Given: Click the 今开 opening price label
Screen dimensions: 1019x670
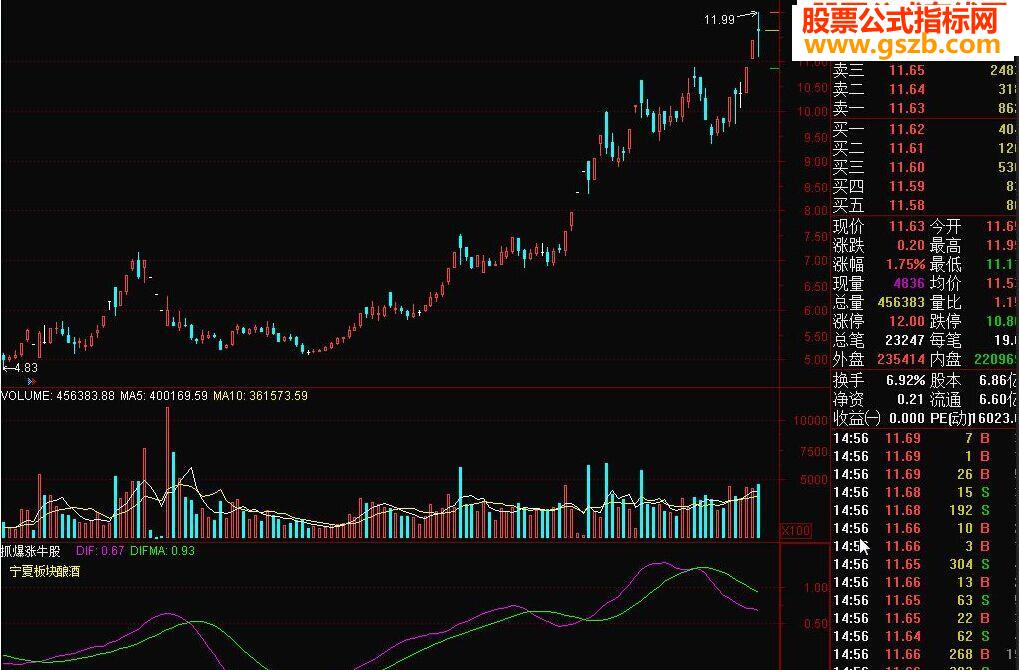Looking at the screenshot, I should click(x=945, y=226).
